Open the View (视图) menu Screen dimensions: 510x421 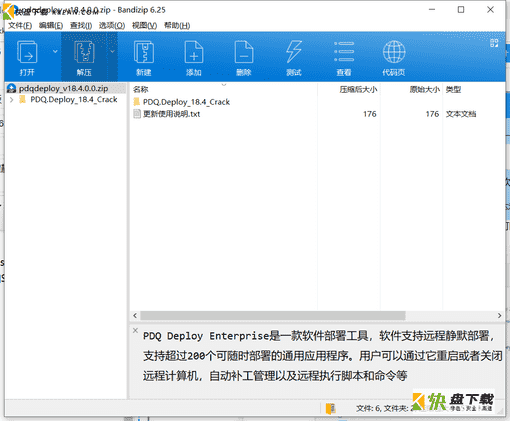click(x=144, y=26)
